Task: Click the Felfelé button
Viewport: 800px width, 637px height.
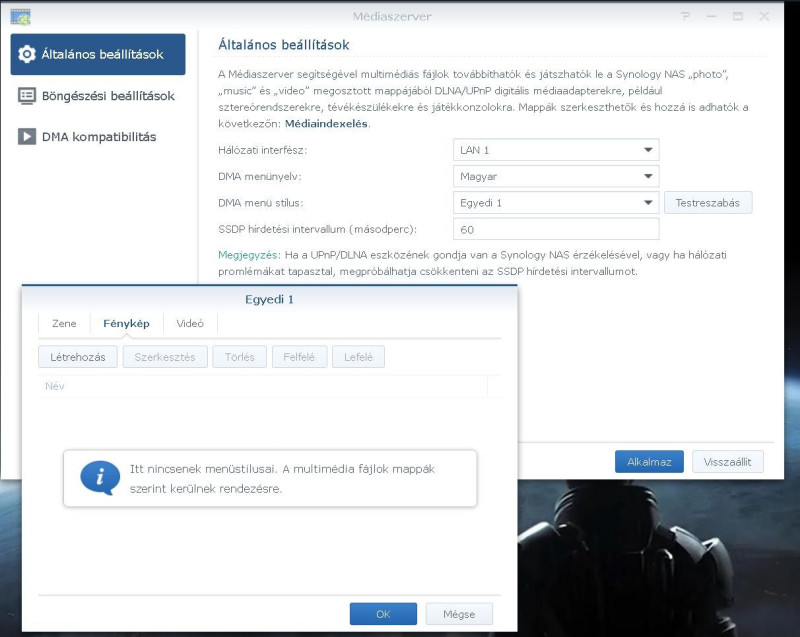Action: point(299,357)
